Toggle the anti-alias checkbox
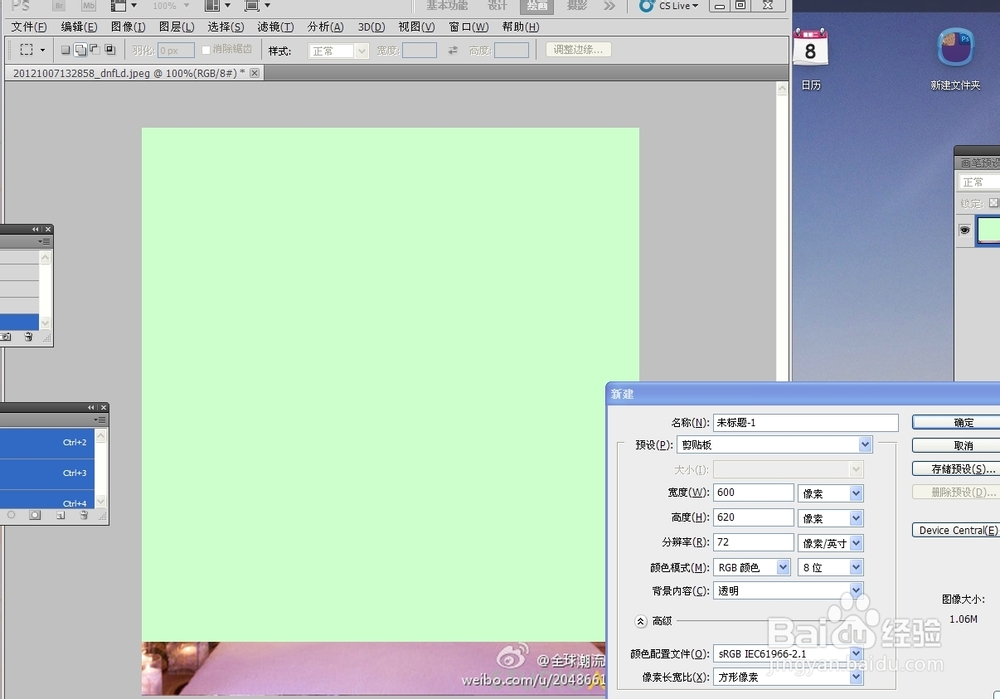The image size is (1000, 699). click(206, 50)
